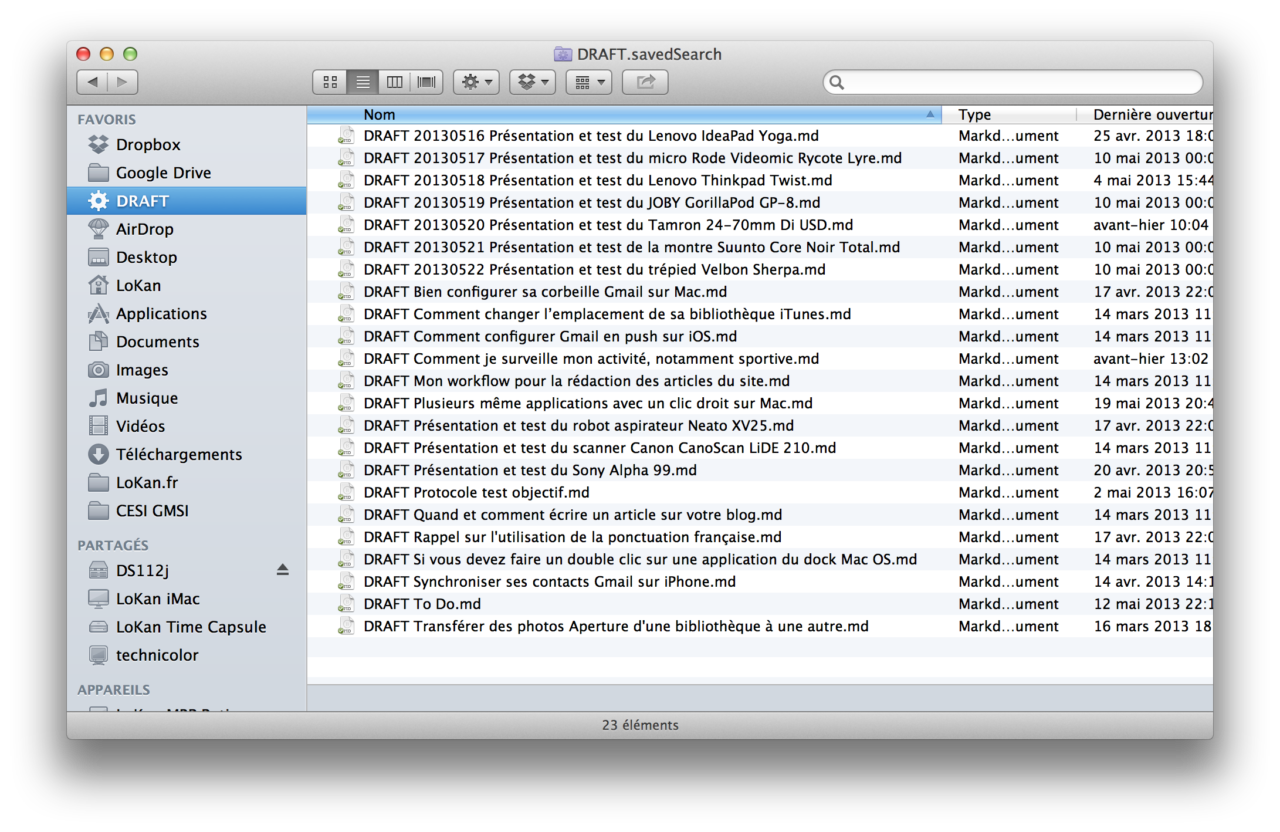Select the DRAFT To Do.md file
This screenshot has width=1280, height=832.
click(x=422, y=604)
